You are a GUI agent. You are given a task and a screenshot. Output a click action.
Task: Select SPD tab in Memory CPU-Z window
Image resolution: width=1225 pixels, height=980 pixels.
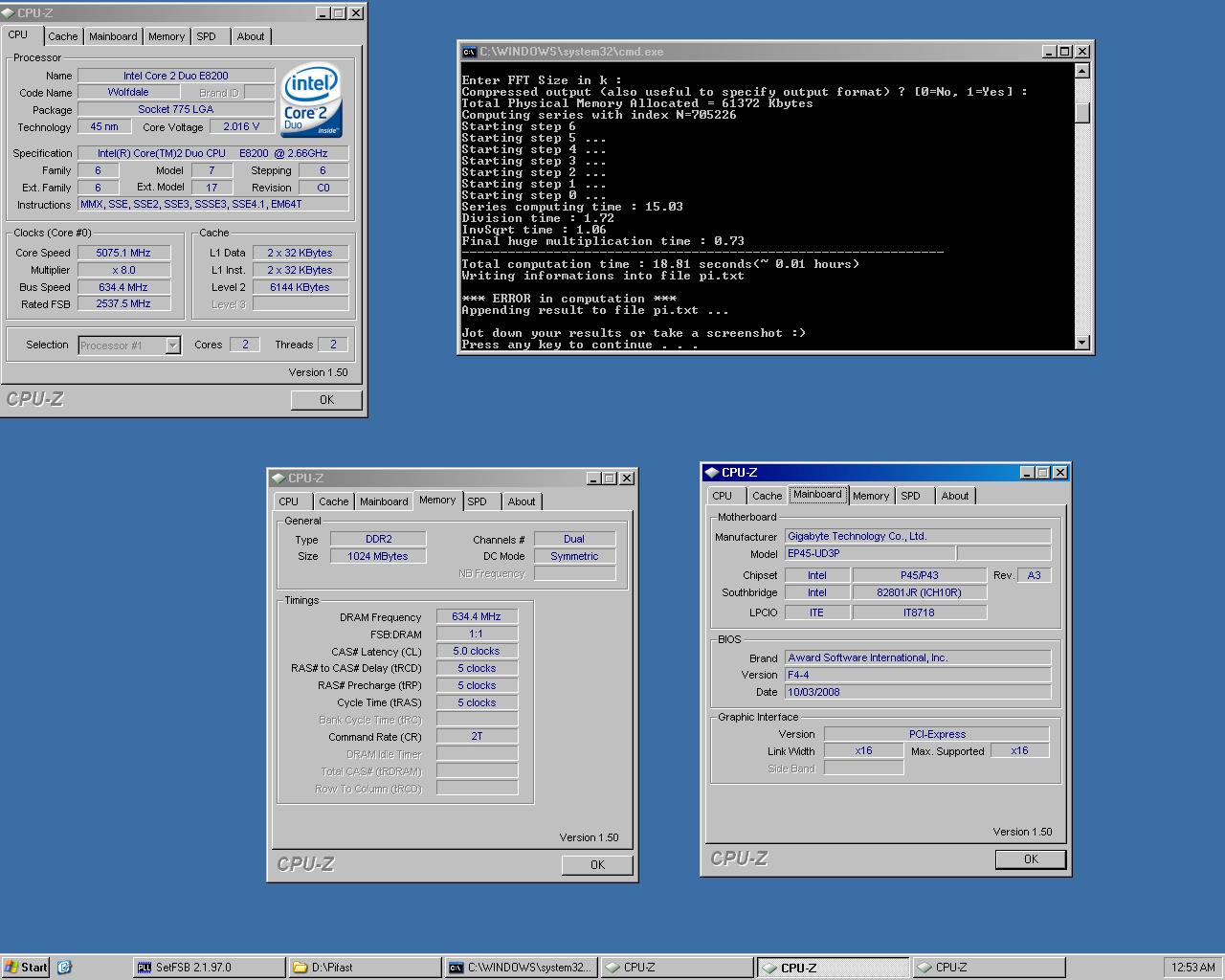tap(478, 501)
